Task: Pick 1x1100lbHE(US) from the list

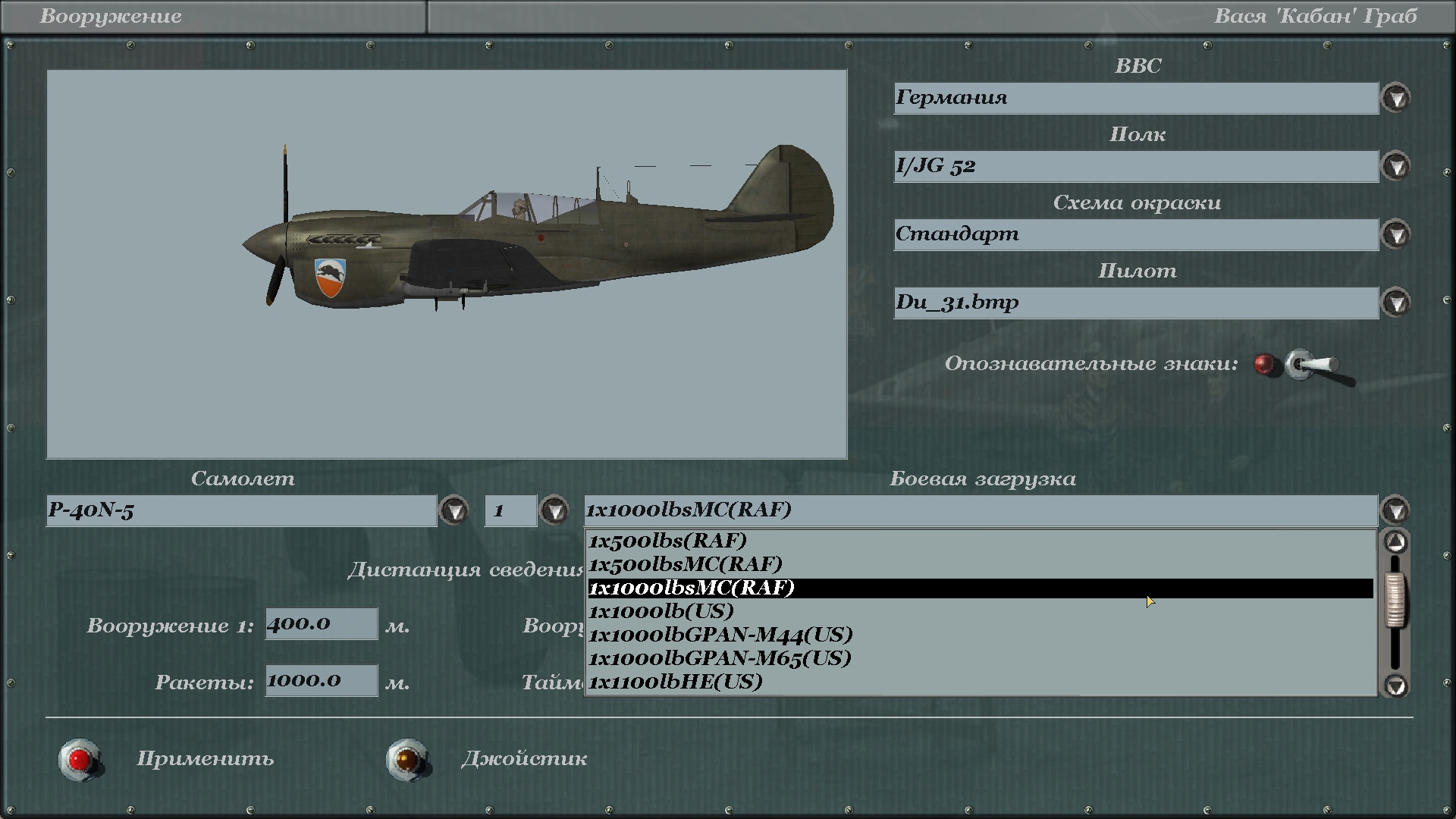Action: pos(675,682)
